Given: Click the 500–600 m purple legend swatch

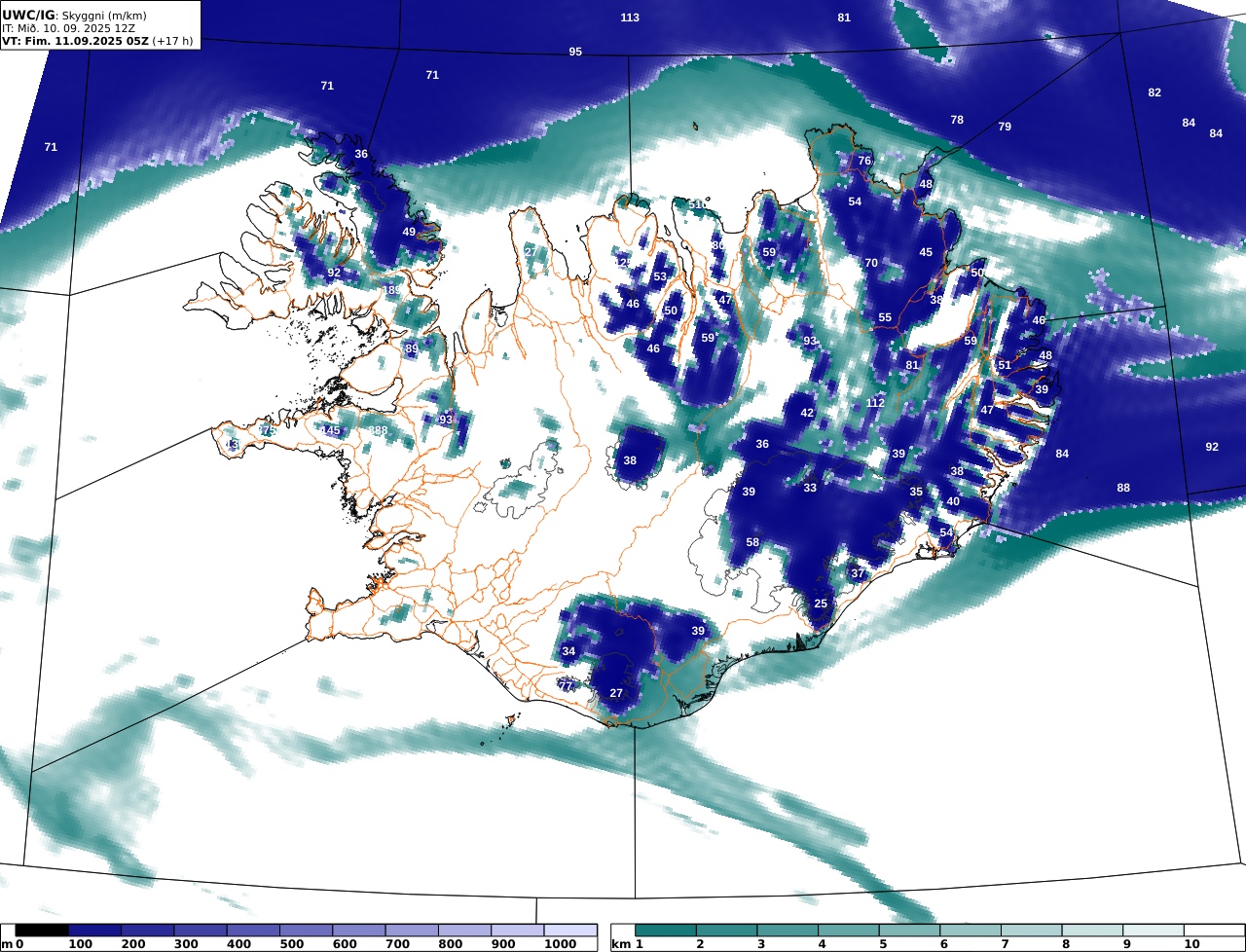Looking at the screenshot, I should (x=306, y=931).
